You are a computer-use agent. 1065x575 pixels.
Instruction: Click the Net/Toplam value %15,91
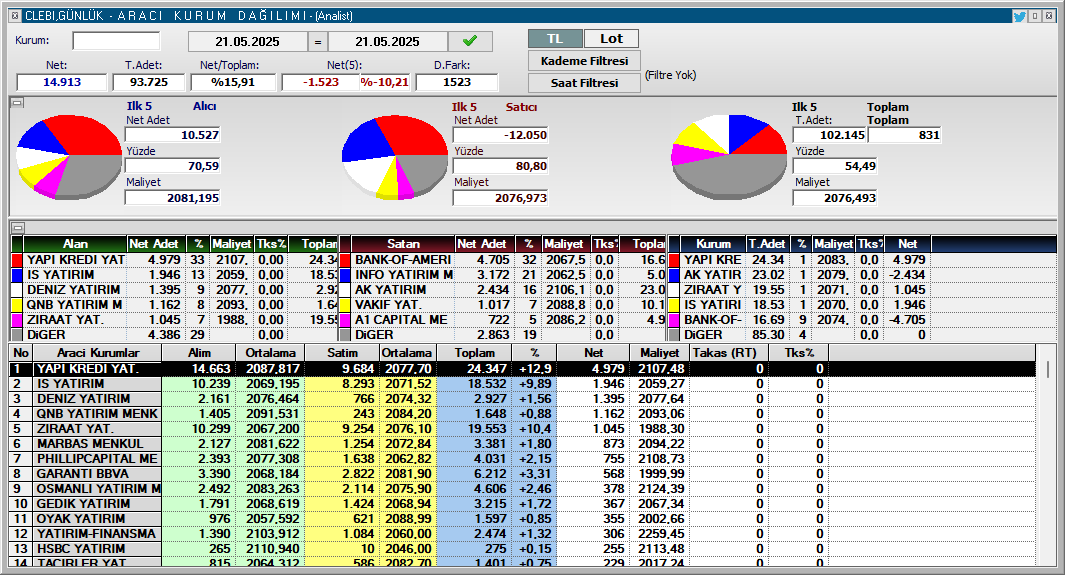click(233, 82)
